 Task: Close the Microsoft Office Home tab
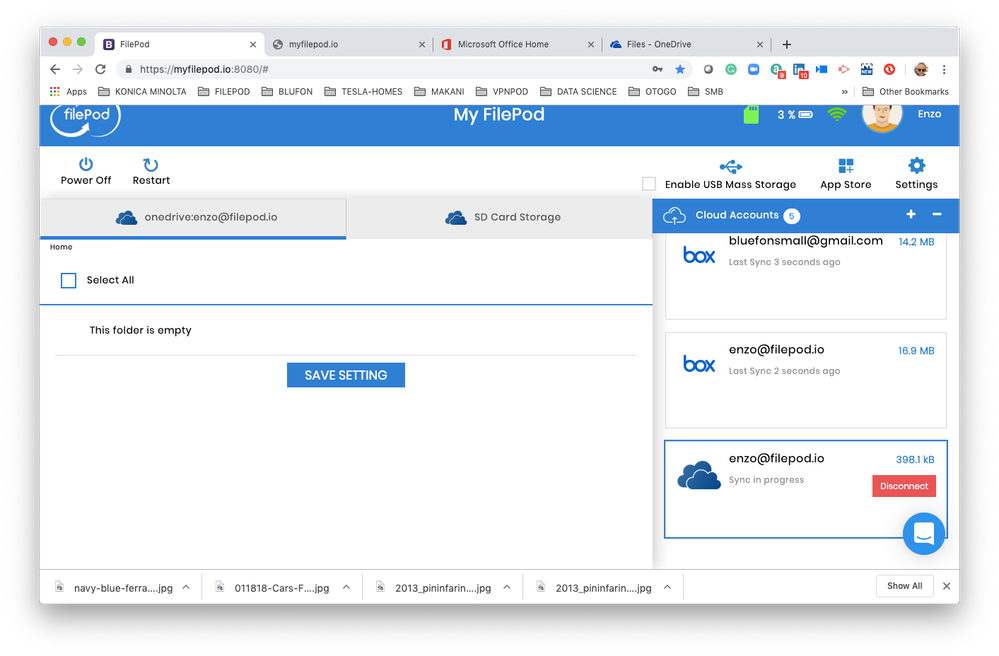pos(591,45)
